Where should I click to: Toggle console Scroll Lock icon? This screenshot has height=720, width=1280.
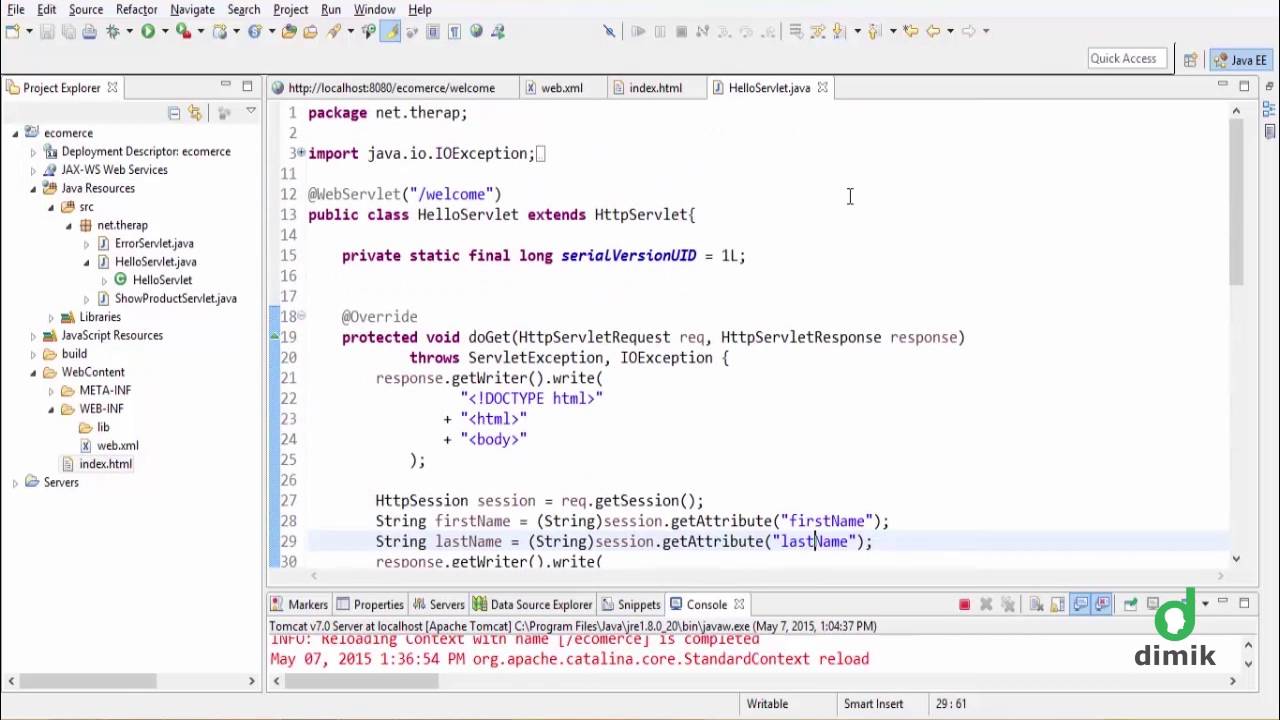[x=1057, y=604]
